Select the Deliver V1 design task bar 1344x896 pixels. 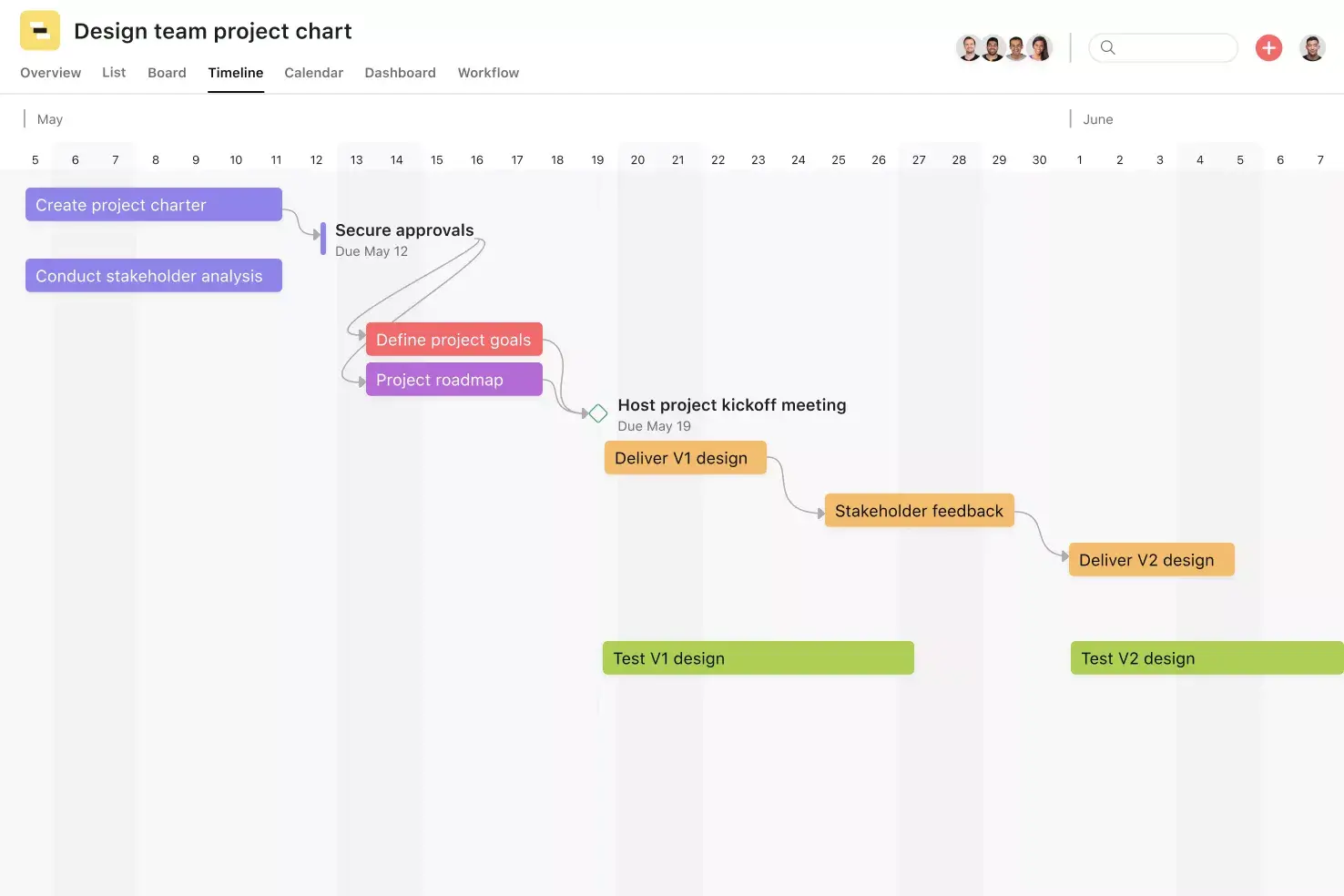tap(685, 457)
